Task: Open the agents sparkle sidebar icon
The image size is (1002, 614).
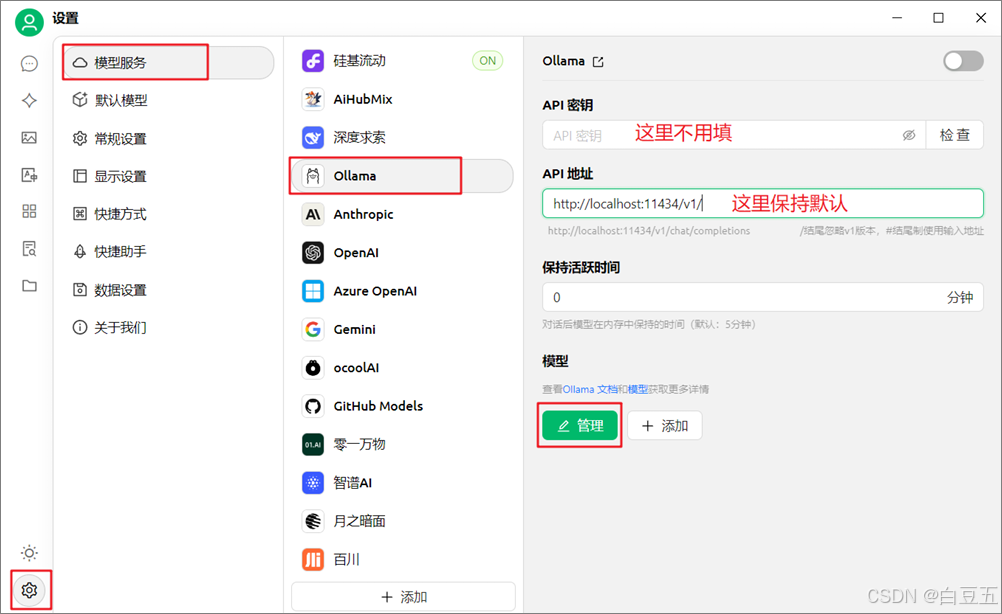Action: [29, 100]
